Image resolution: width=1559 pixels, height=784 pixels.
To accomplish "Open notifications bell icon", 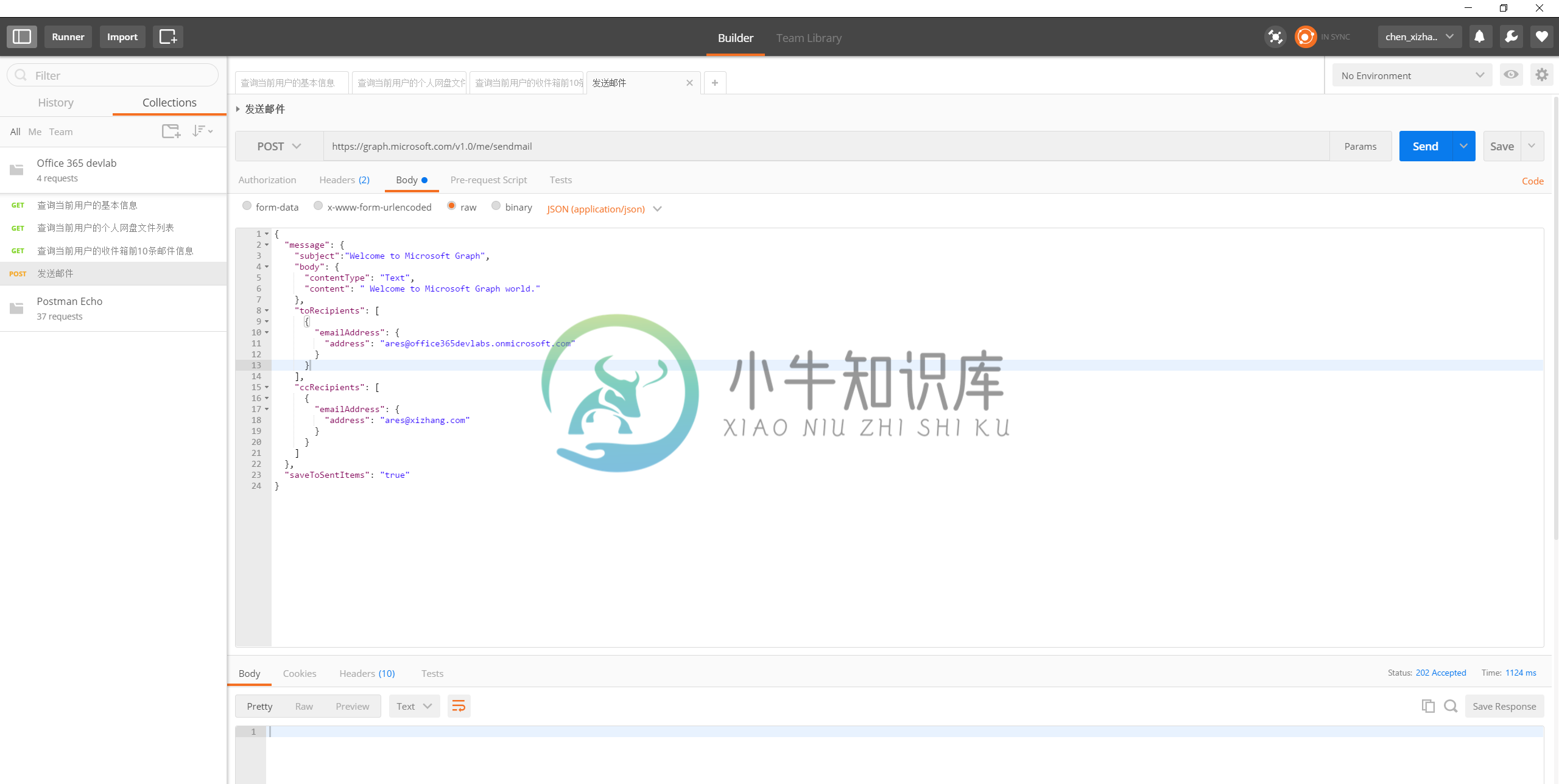I will tap(1479, 37).
